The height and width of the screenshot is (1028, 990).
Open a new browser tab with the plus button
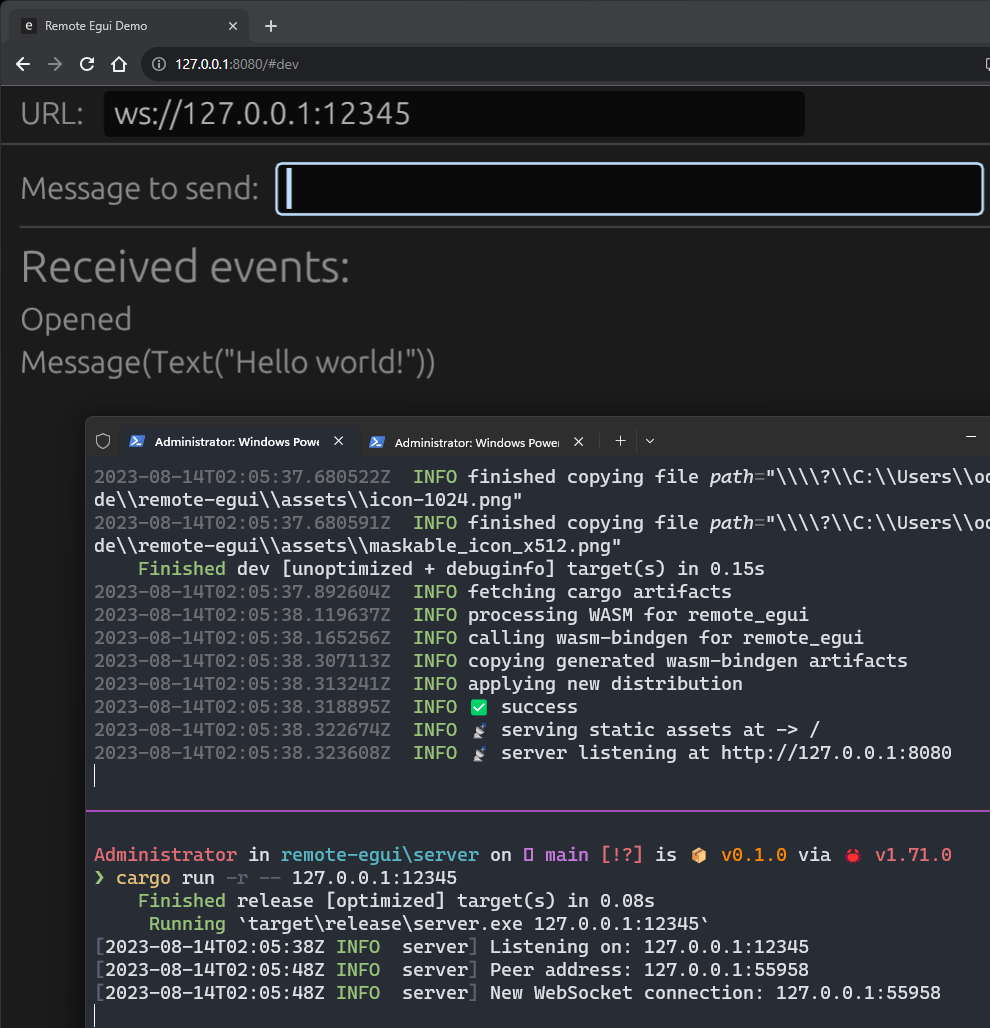point(270,25)
